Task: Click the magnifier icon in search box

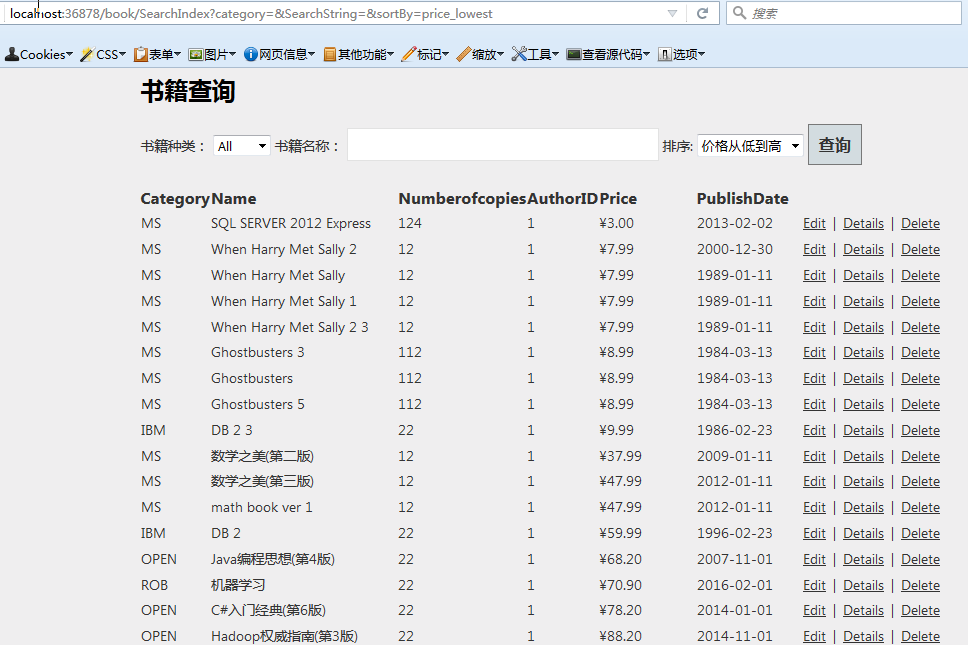Action: pos(739,13)
